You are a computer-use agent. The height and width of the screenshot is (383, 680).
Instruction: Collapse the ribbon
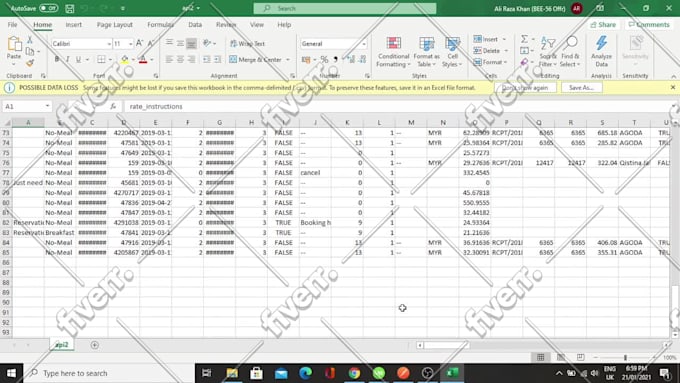[673, 76]
